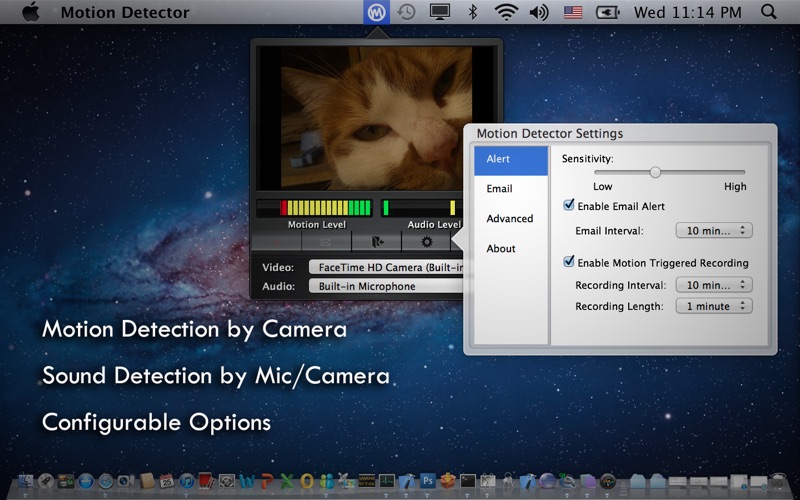The image size is (800, 500).
Task: Open iCal calendar icon showing 25
Action: click(x=167, y=481)
